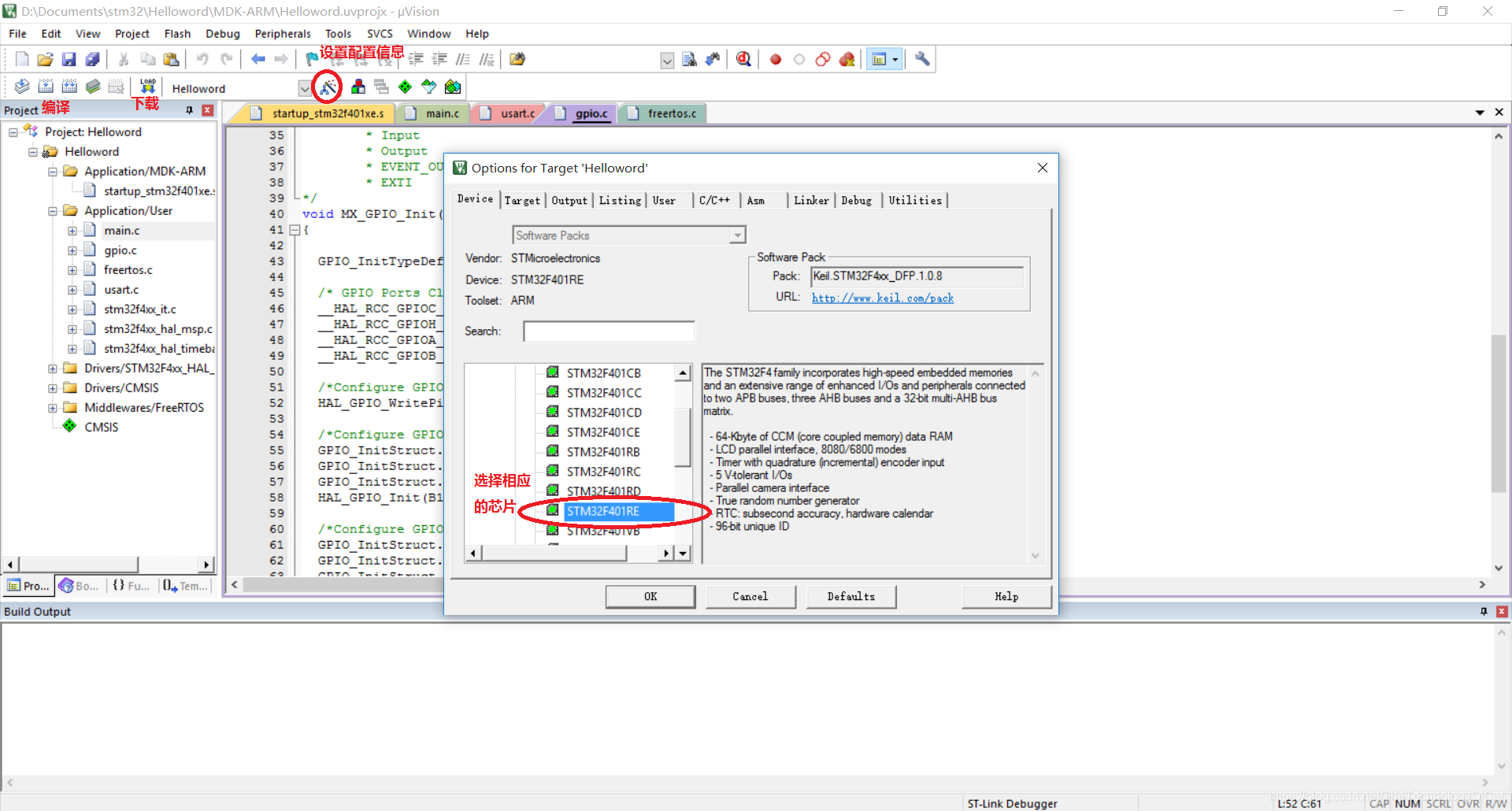This screenshot has width=1512, height=811.
Task: Insert breakpoint using red circle icon
Action: pos(776,59)
